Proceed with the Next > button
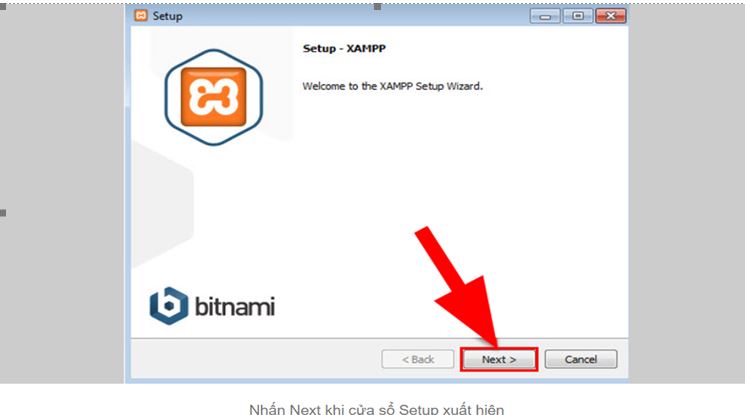The height and width of the screenshot is (415, 745). point(499,359)
